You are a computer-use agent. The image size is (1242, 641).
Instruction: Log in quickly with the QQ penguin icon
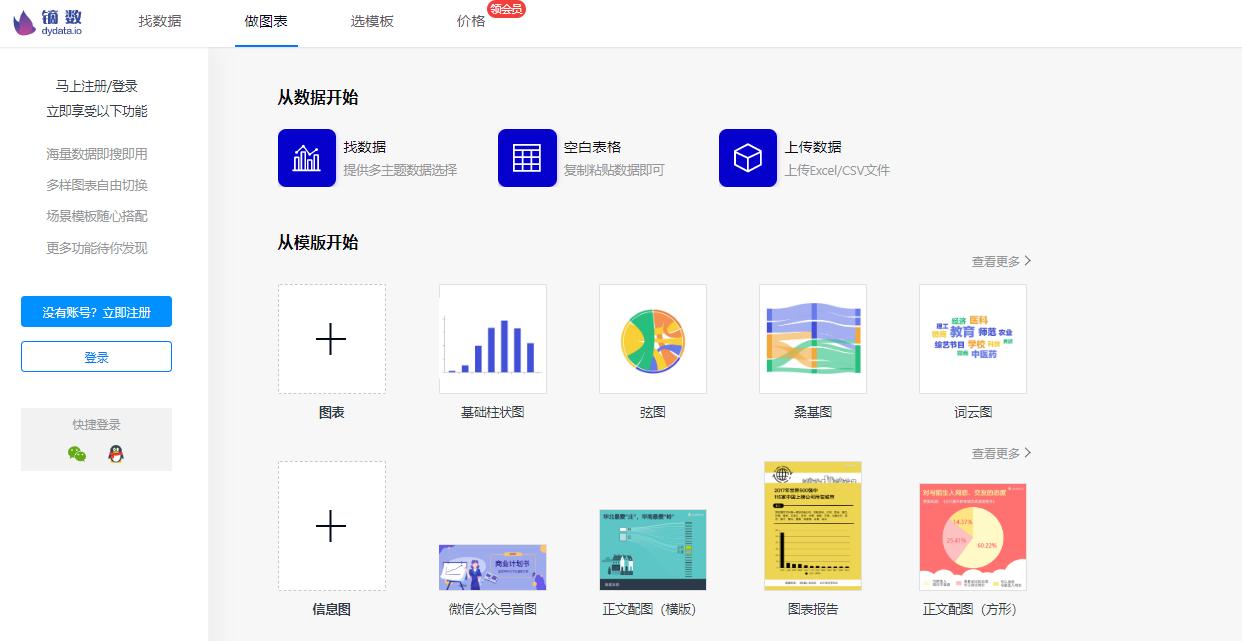point(117,453)
